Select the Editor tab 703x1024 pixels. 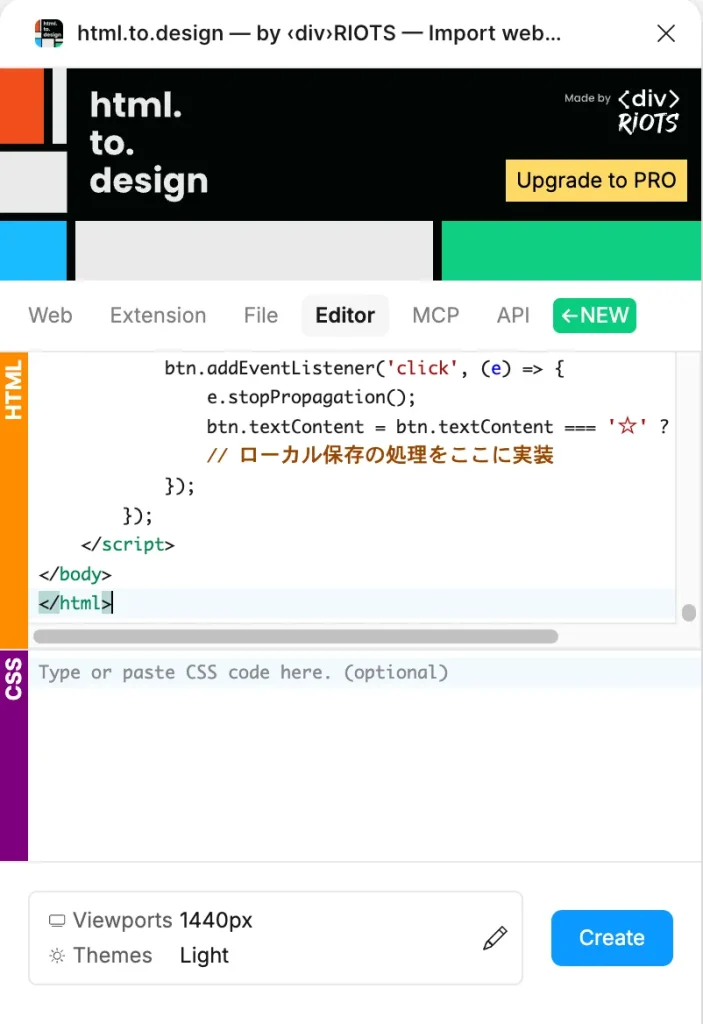click(345, 315)
